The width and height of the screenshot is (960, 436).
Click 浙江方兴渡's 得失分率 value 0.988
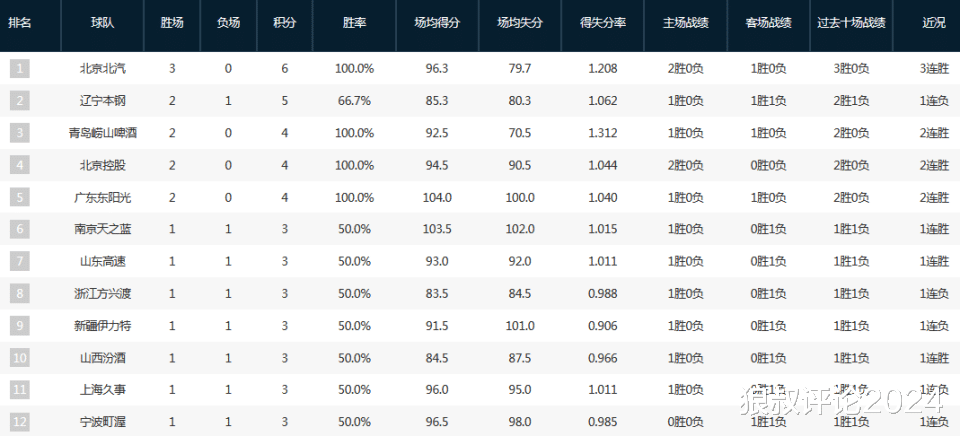coord(603,294)
